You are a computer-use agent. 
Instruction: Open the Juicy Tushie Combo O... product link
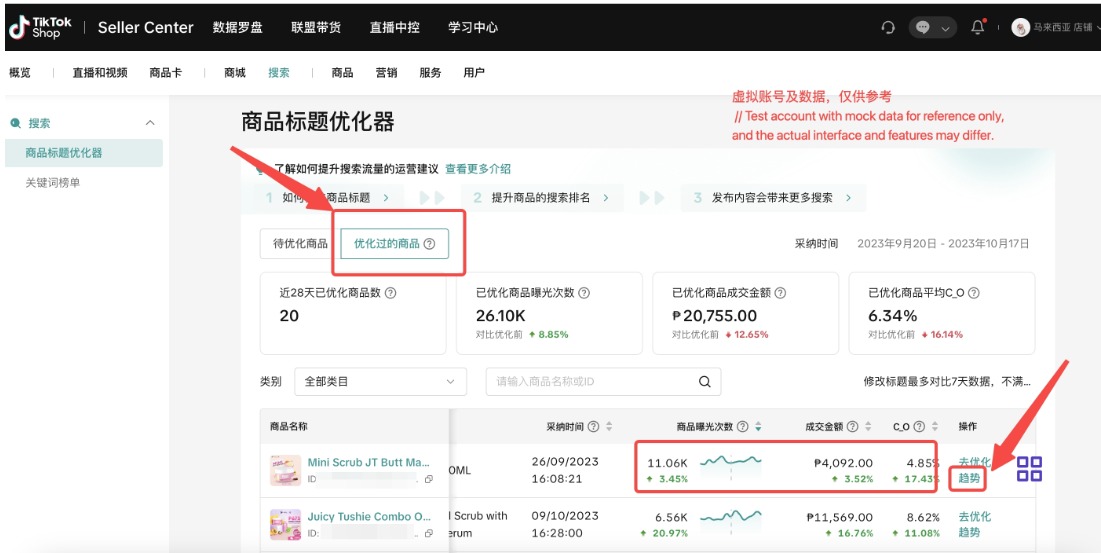point(369,517)
